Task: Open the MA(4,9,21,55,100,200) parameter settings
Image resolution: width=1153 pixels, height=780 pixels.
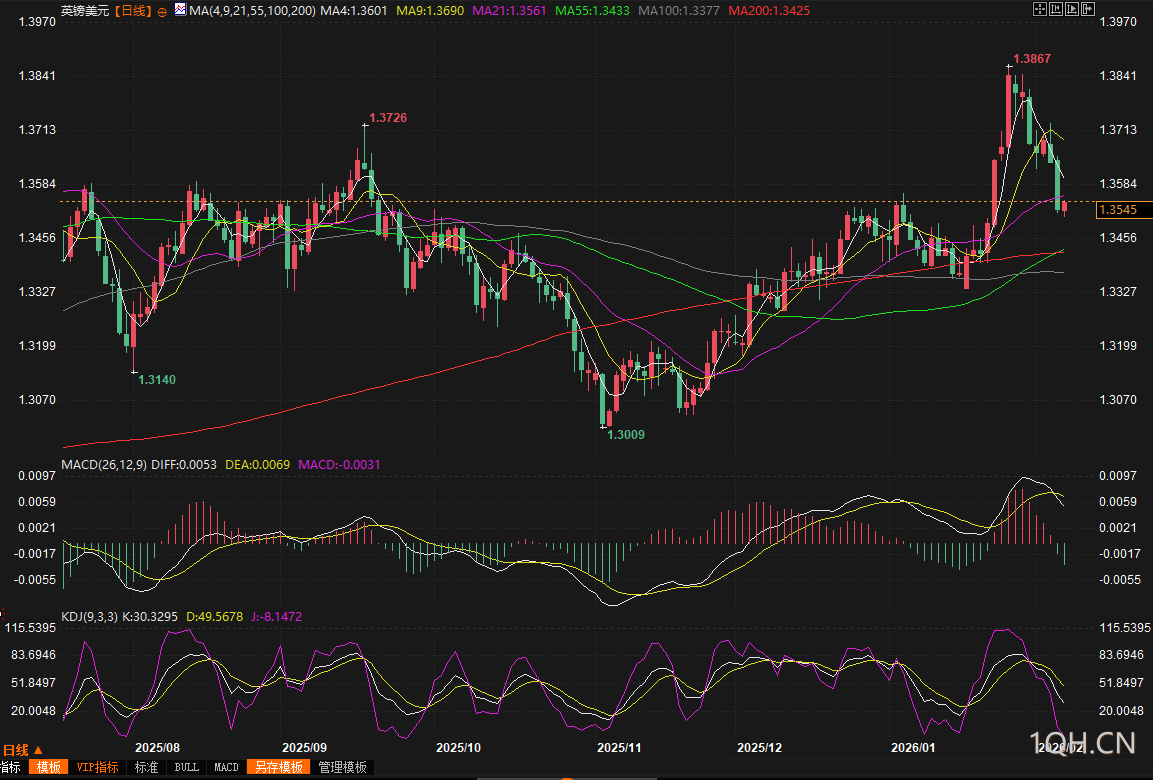Action: coord(251,11)
